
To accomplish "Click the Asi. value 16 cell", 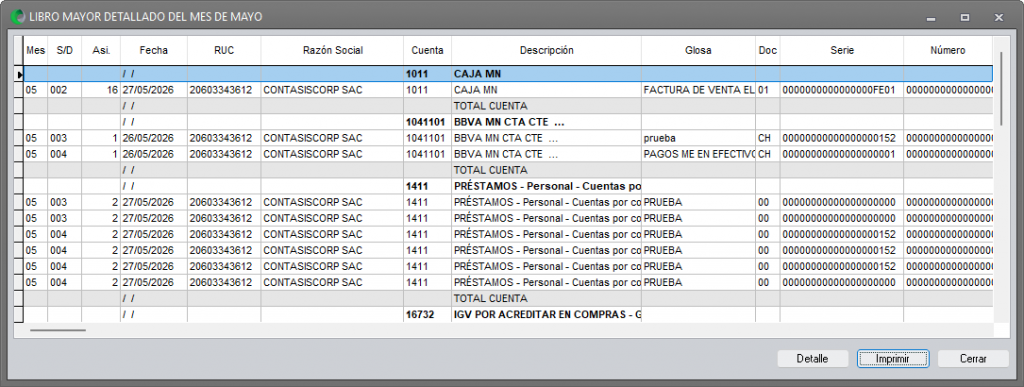I will pyautogui.click(x=101, y=90).
